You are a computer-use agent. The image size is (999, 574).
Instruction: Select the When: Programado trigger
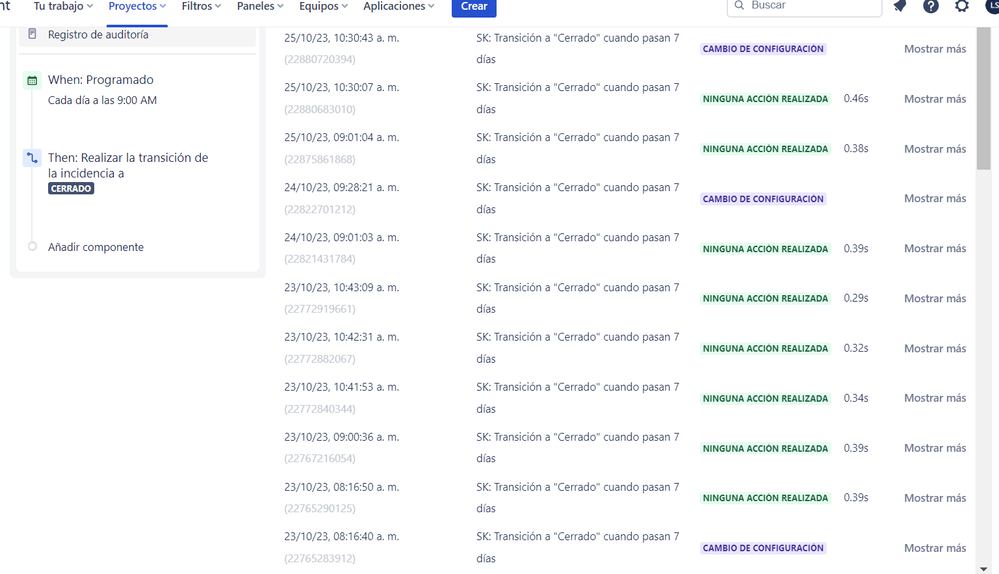click(x=101, y=80)
